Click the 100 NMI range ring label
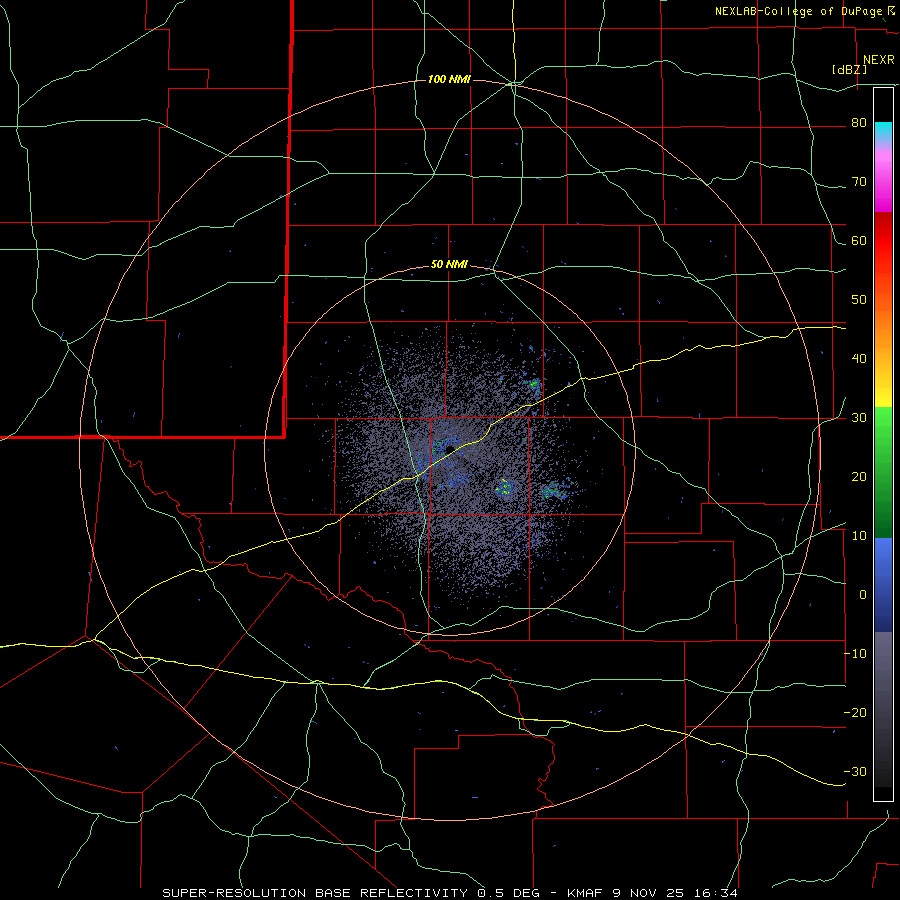 pos(449,79)
